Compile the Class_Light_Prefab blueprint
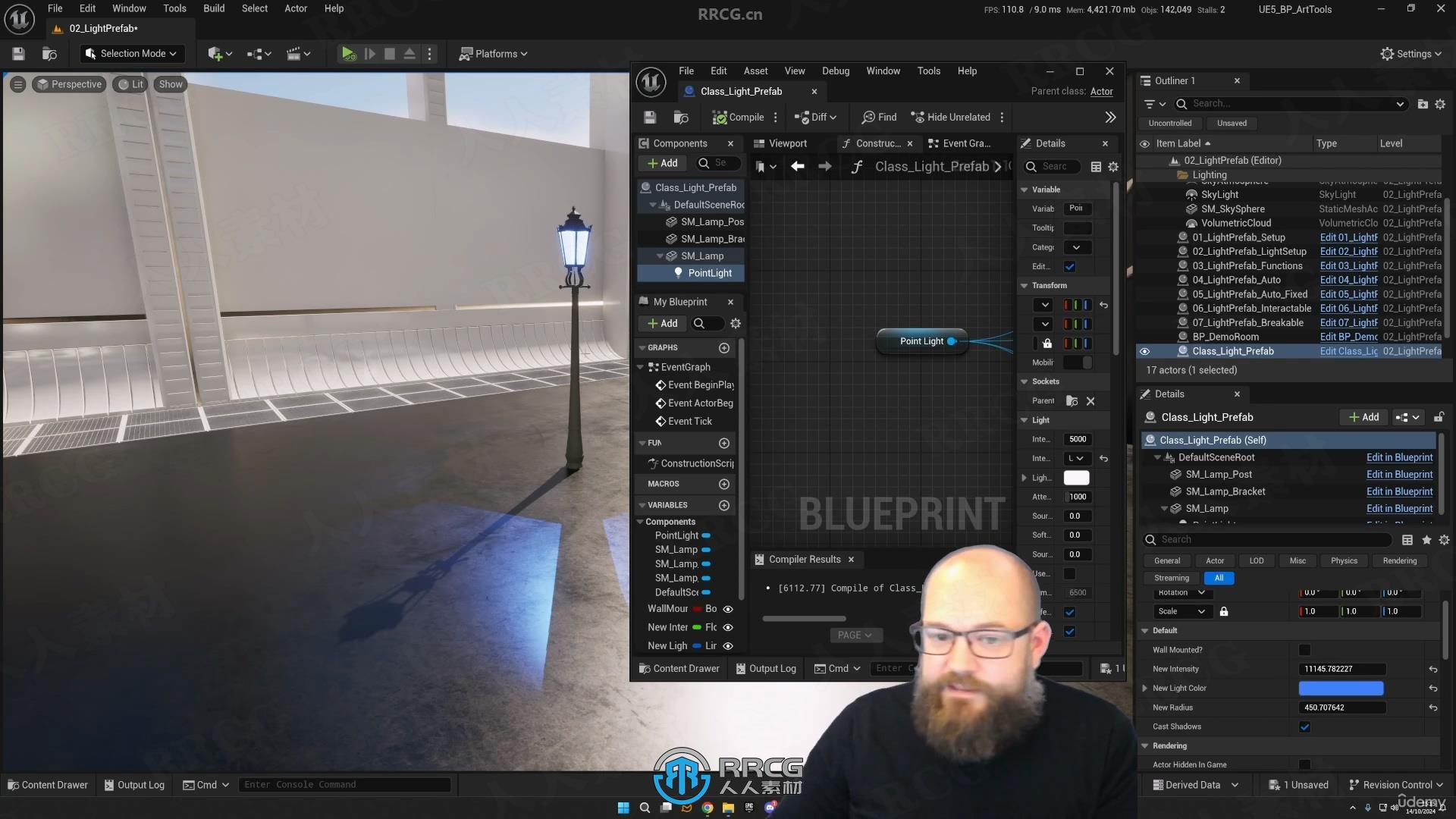Image resolution: width=1456 pixels, height=819 pixels. click(x=738, y=117)
